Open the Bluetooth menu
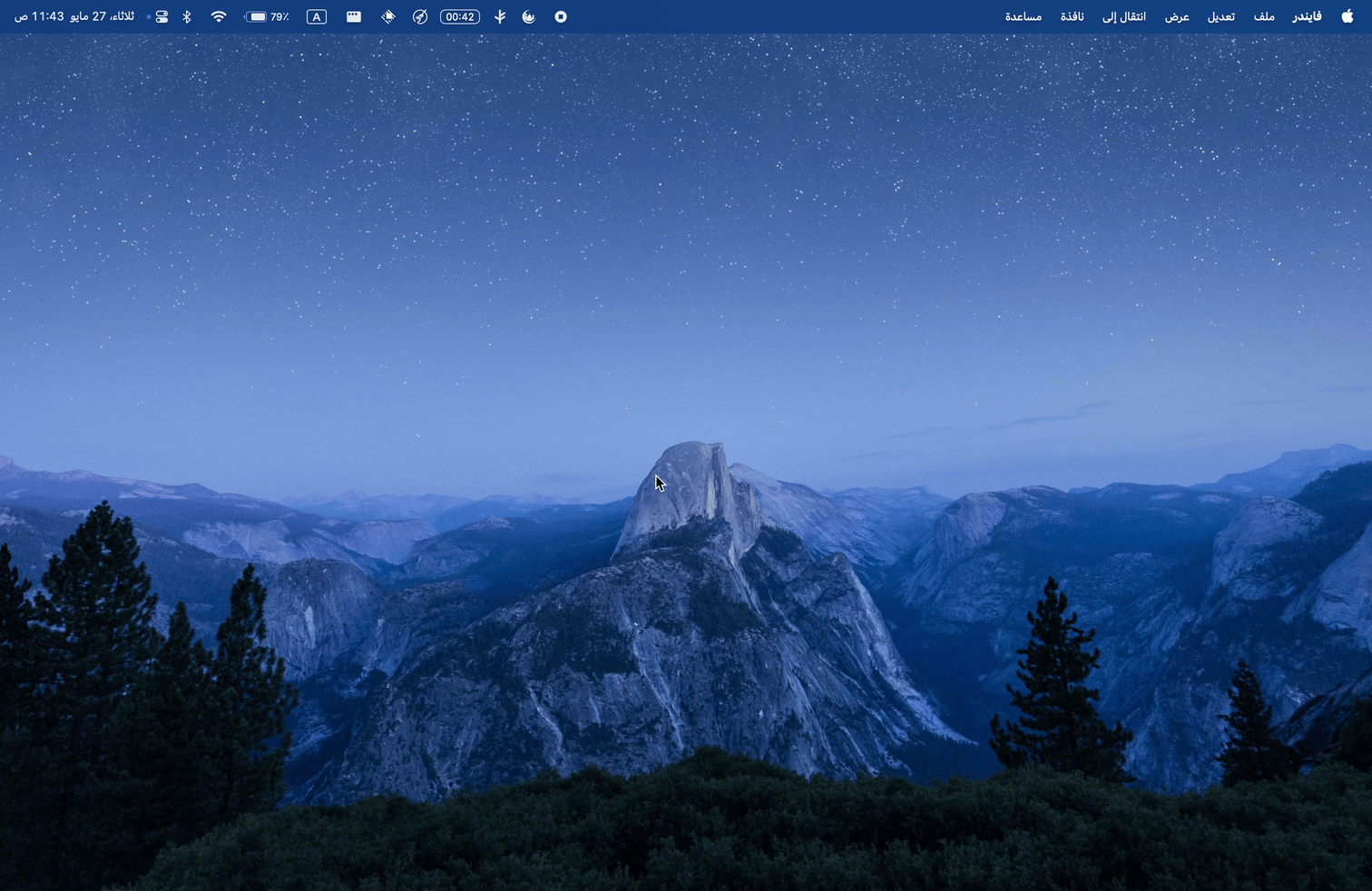The height and width of the screenshot is (891, 1372). point(187,16)
